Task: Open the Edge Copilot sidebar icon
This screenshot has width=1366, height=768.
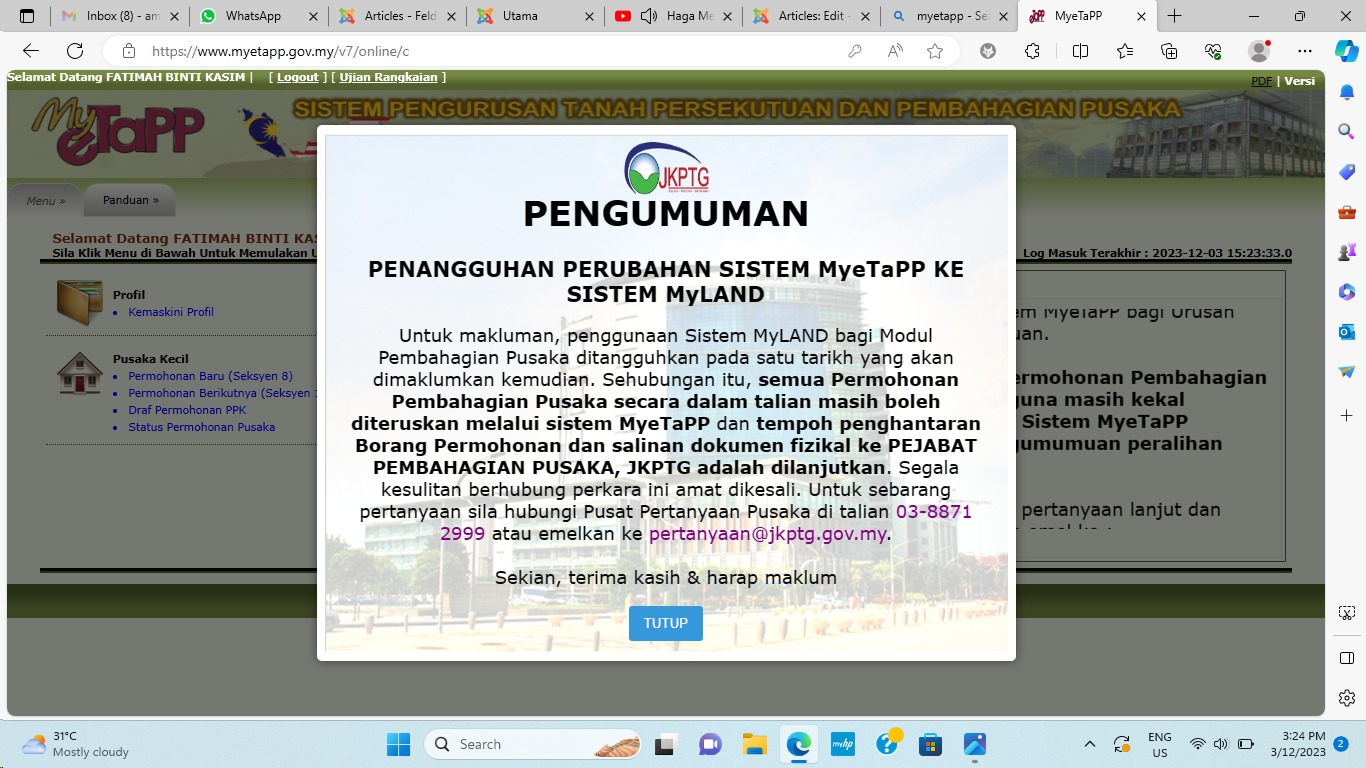Action: 1346,51
